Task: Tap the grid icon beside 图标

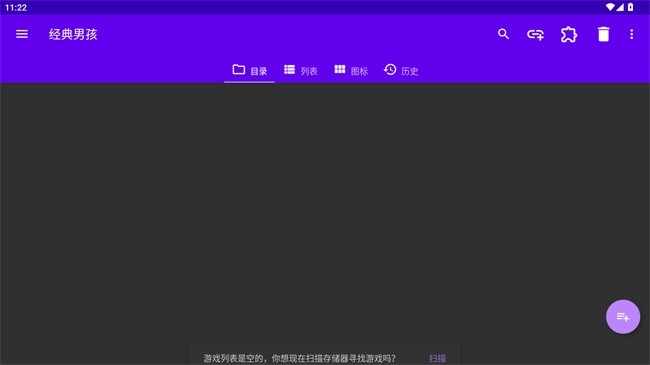Action: 340,69
